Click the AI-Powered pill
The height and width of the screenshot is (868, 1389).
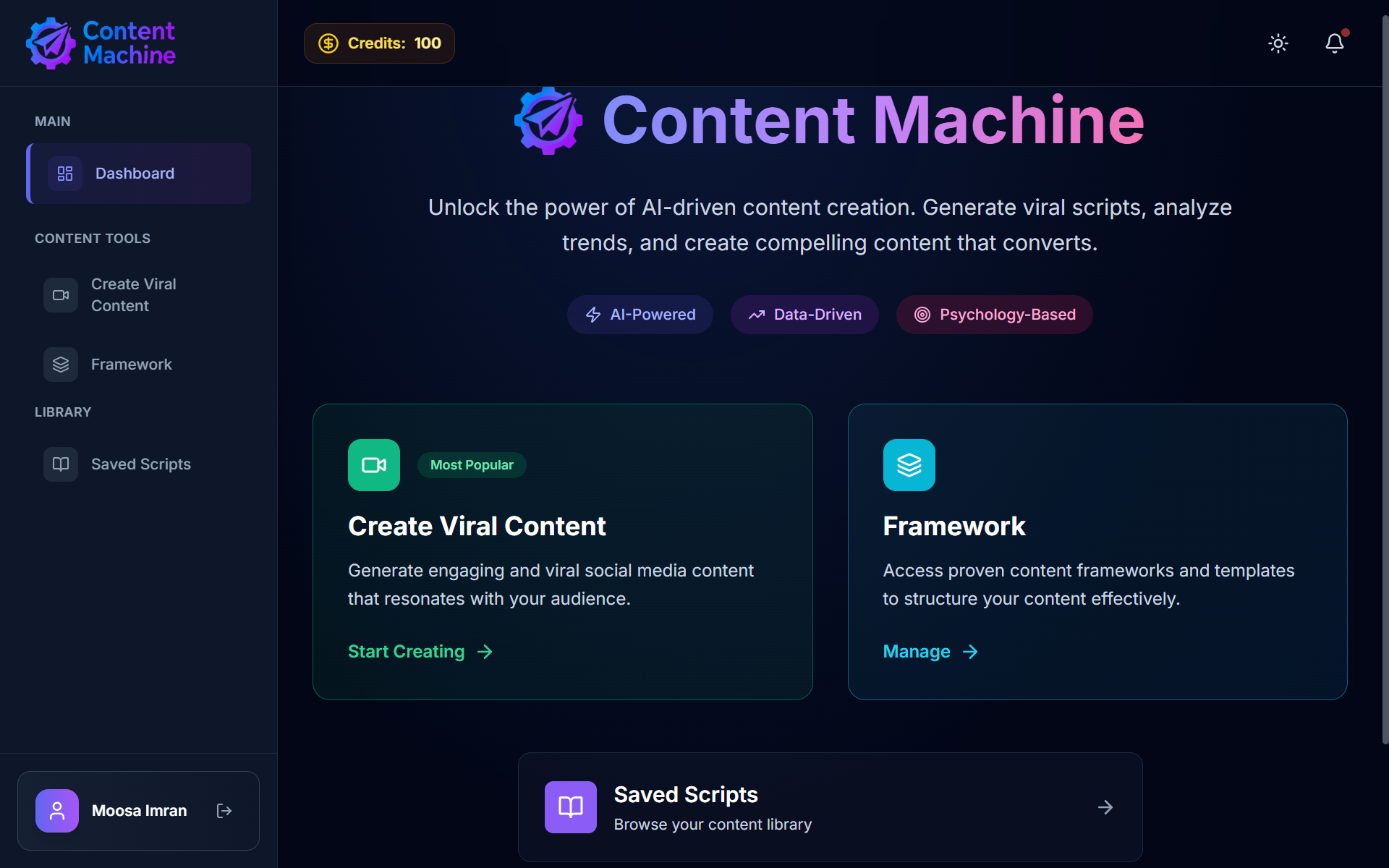click(x=640, y=315)
